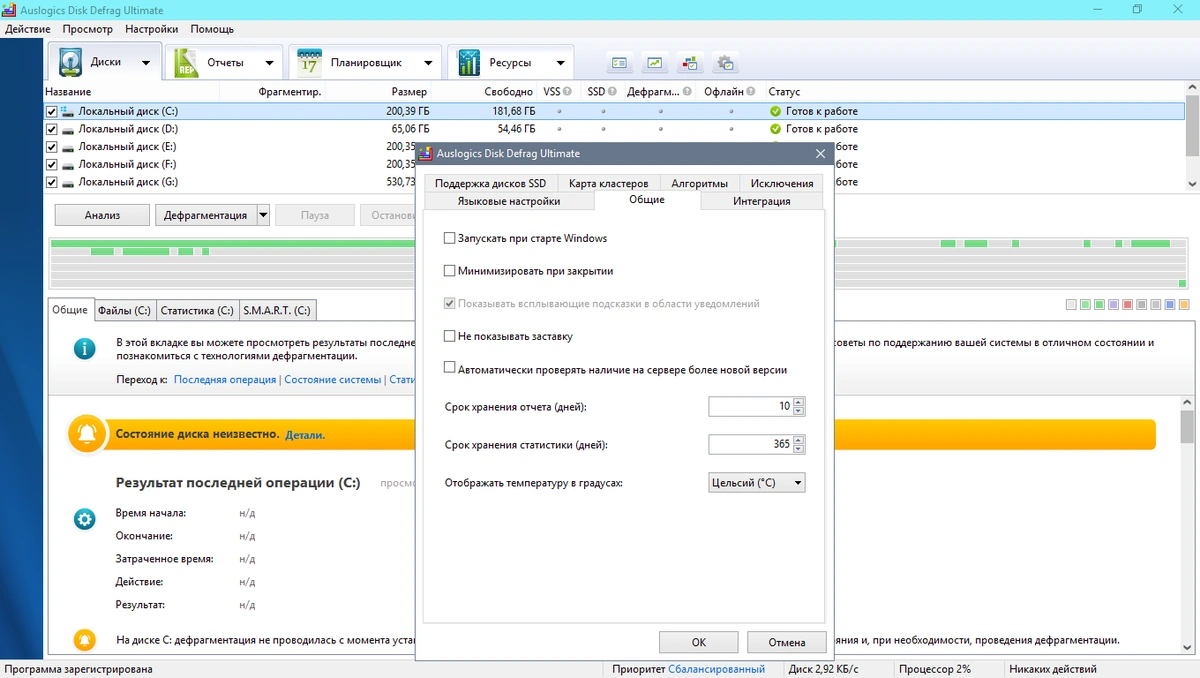Open the Последняя операция link

(x=225, y=380)
